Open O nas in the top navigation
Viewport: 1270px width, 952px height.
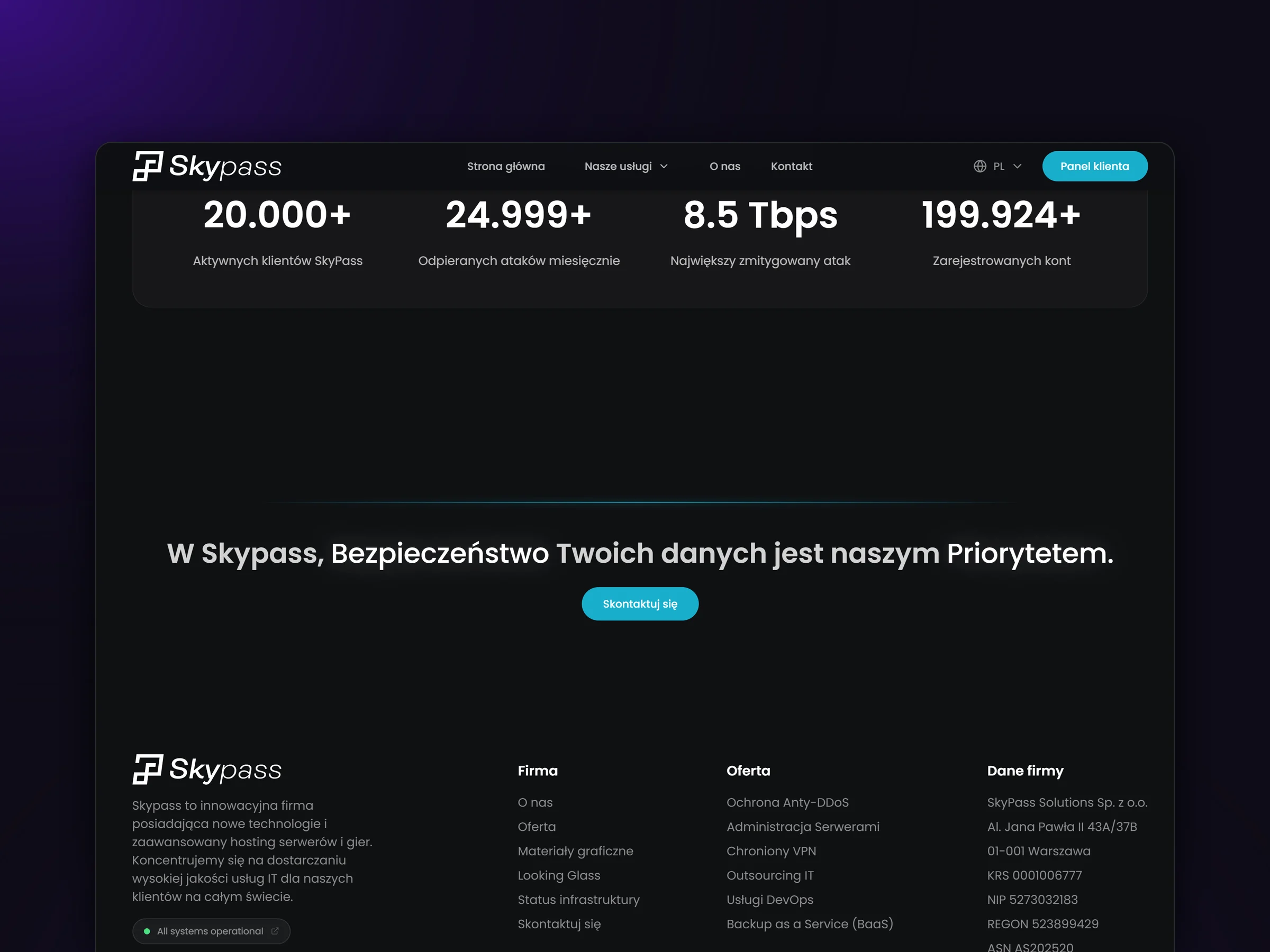(724, 167)
